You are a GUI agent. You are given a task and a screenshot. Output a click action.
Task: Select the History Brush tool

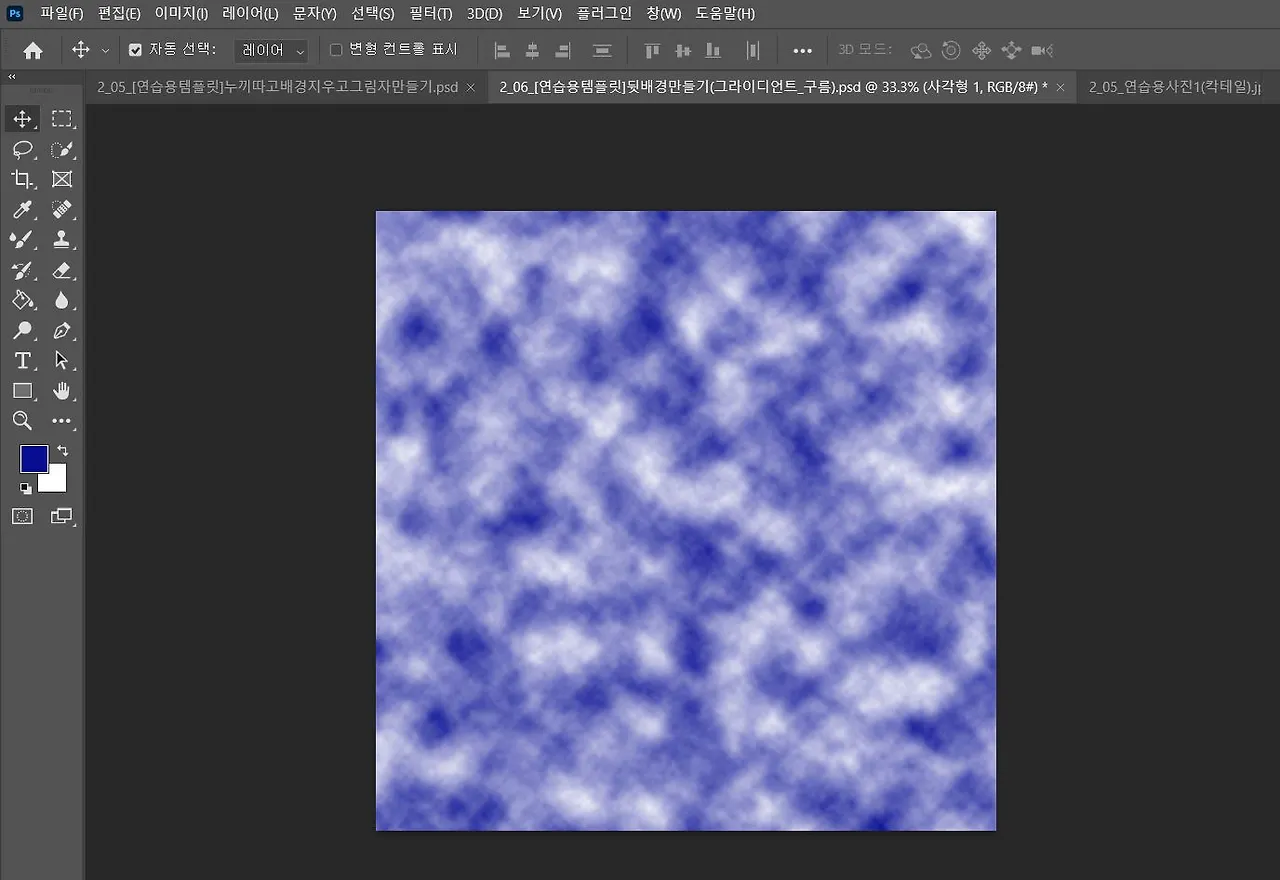[22, 270]
